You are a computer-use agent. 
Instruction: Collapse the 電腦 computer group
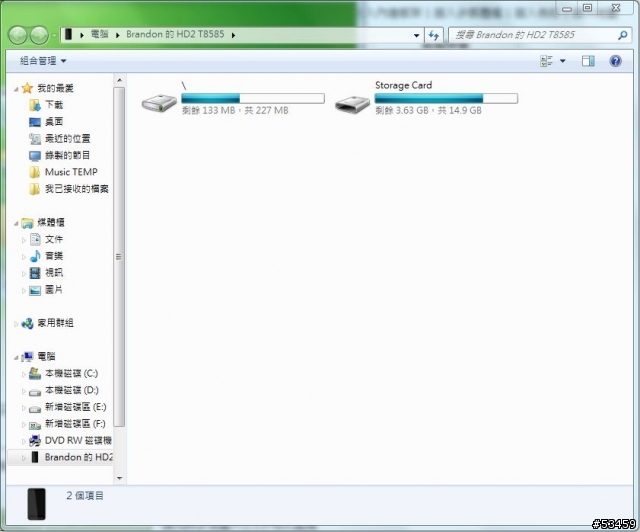(x=16, y=358)
